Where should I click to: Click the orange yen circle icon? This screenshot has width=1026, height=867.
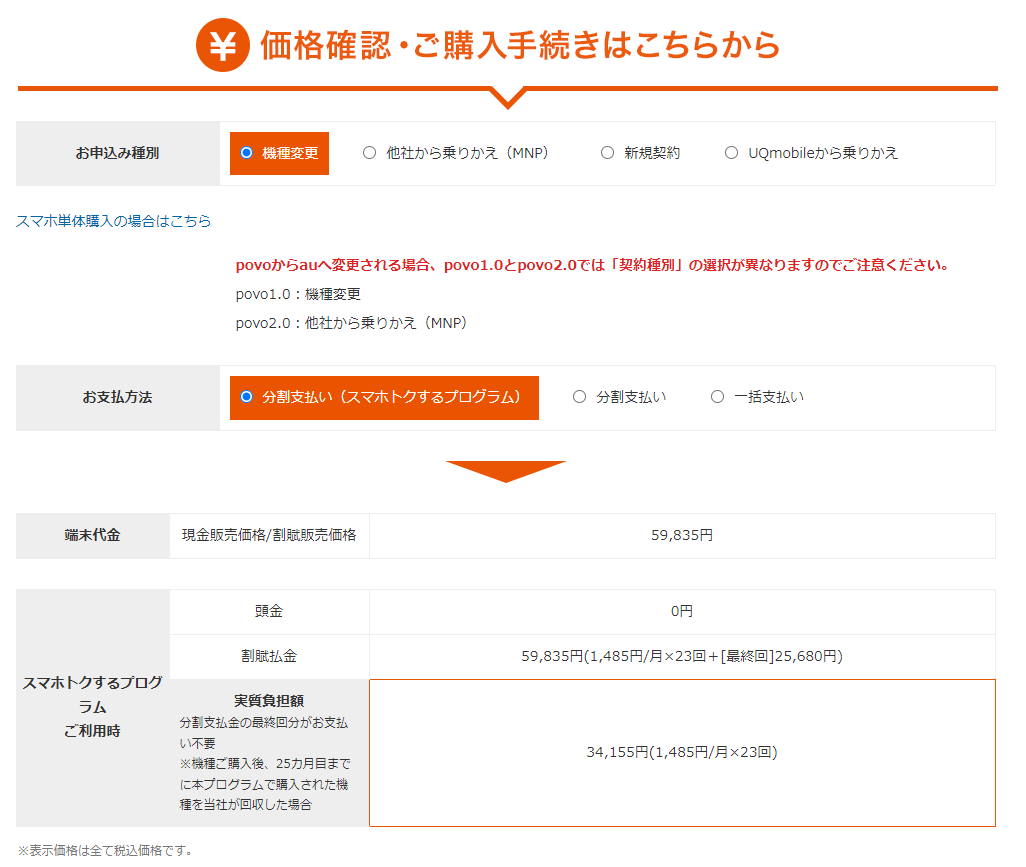click(x=221, y=46)
